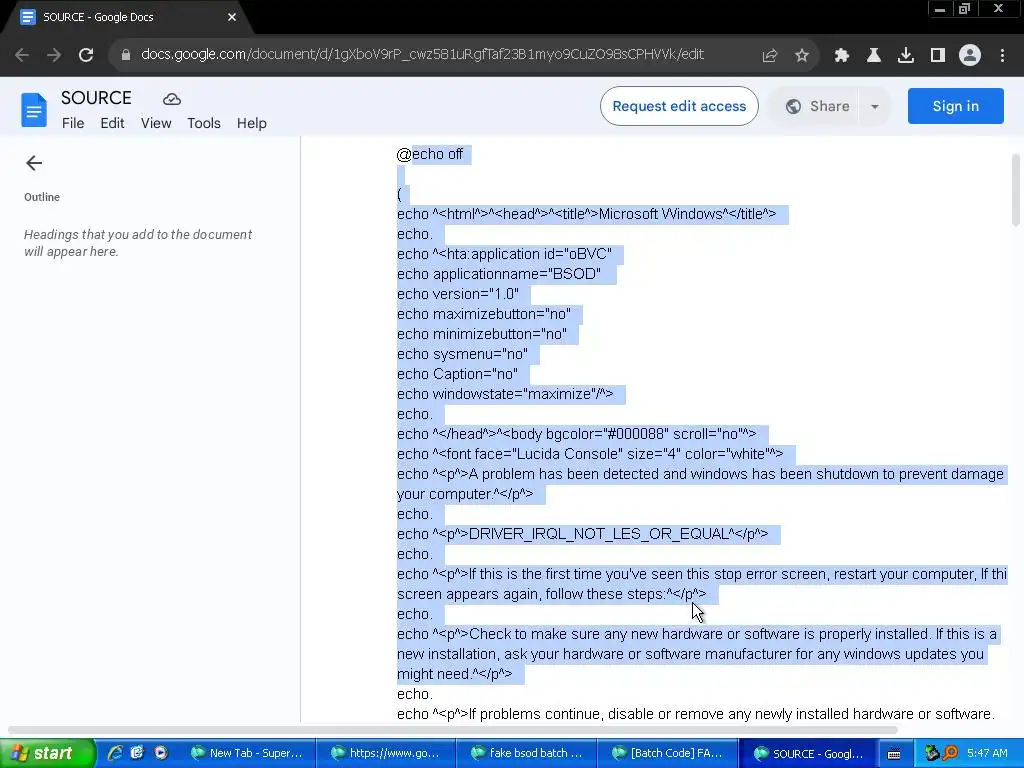Bookmark this page with the star icon
1024x768 pixels.
[x=802, y=56]
